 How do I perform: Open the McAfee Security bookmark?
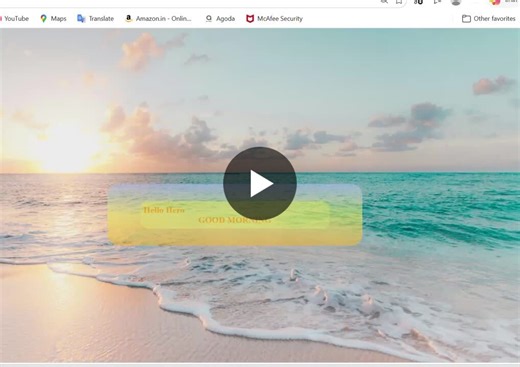coord(274,19)
